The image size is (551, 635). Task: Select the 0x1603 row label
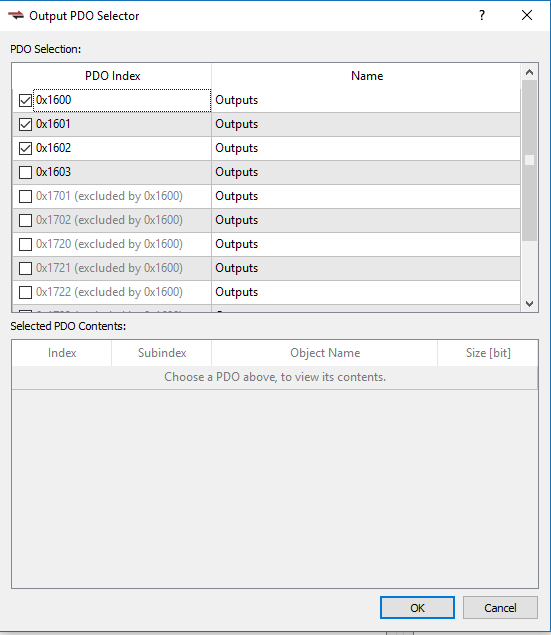[53, 172]
